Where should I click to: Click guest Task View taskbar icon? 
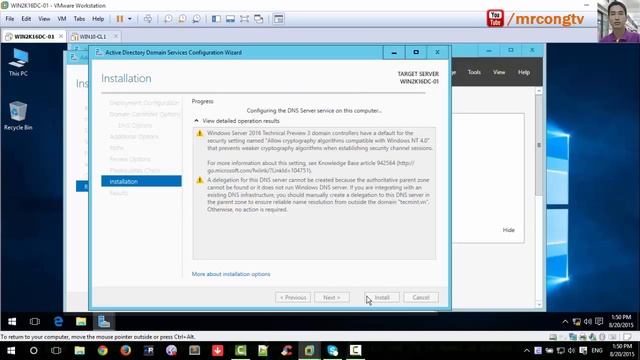35,322
